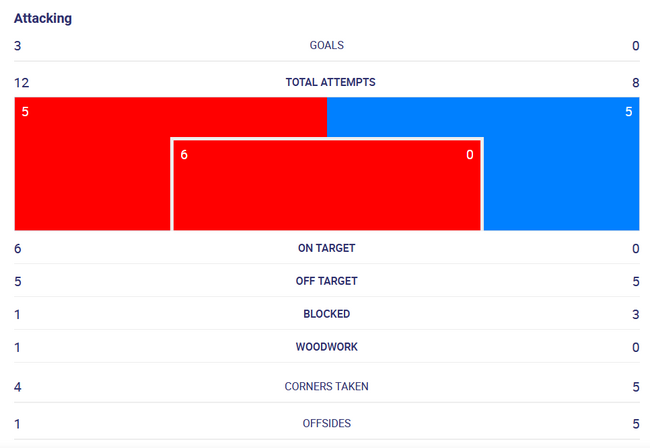Click the blue off-target area showing 5

[x=562, y=164]
